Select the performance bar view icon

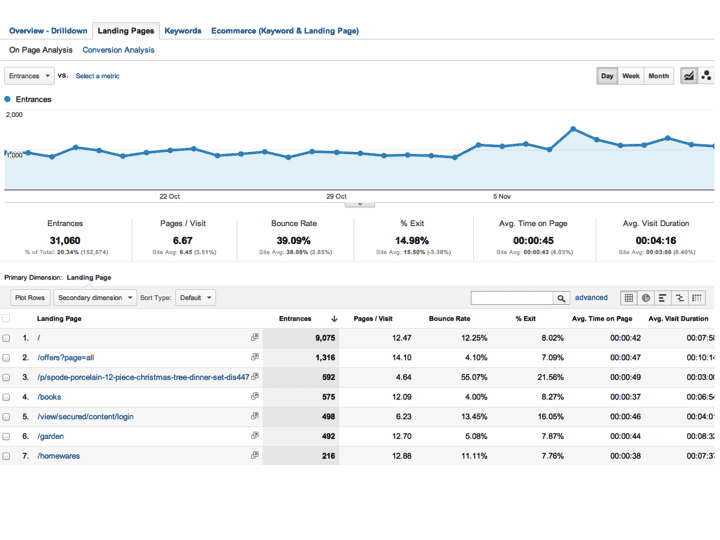pos(662,298)
